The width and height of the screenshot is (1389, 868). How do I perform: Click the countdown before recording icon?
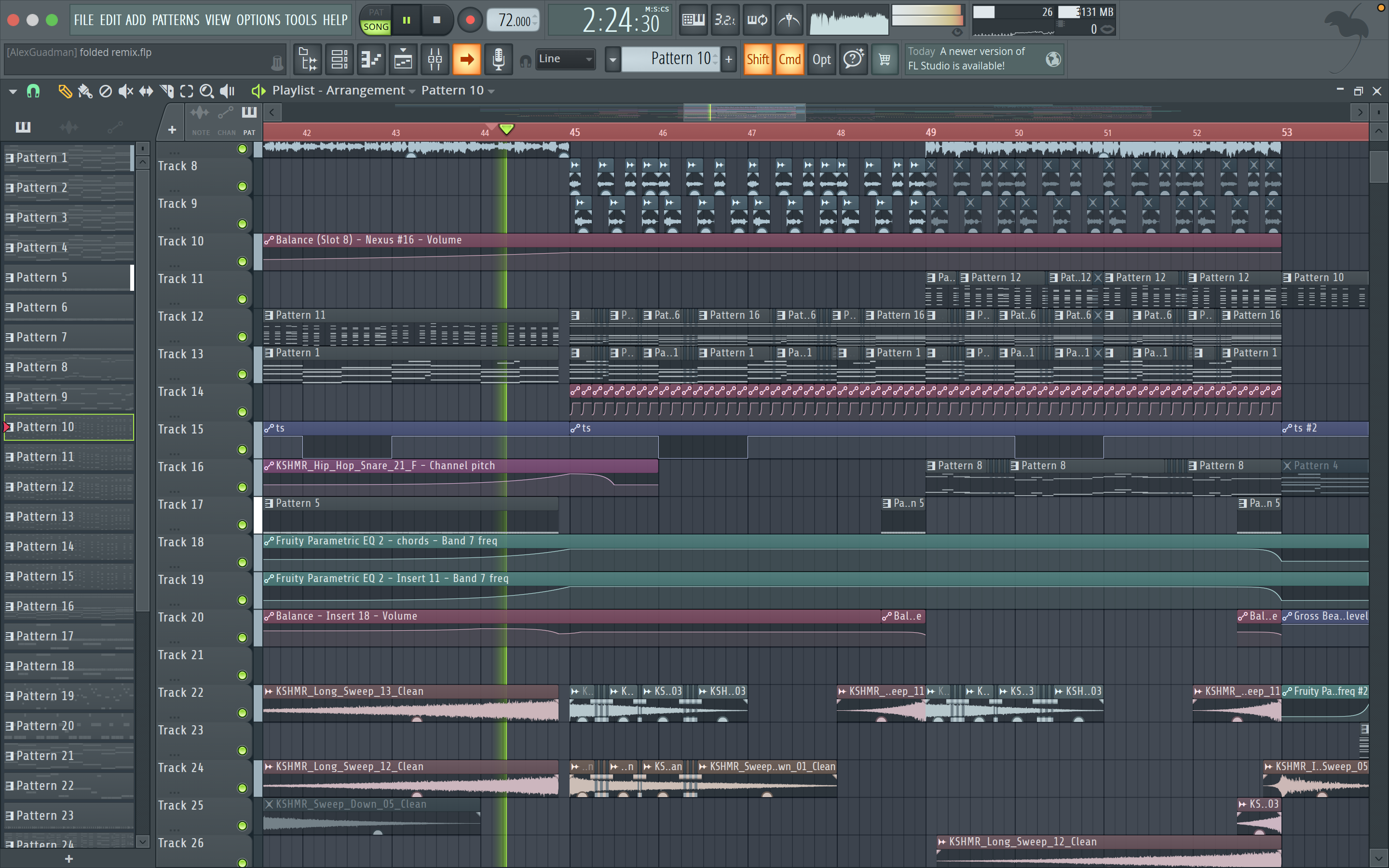click(725, 20)
